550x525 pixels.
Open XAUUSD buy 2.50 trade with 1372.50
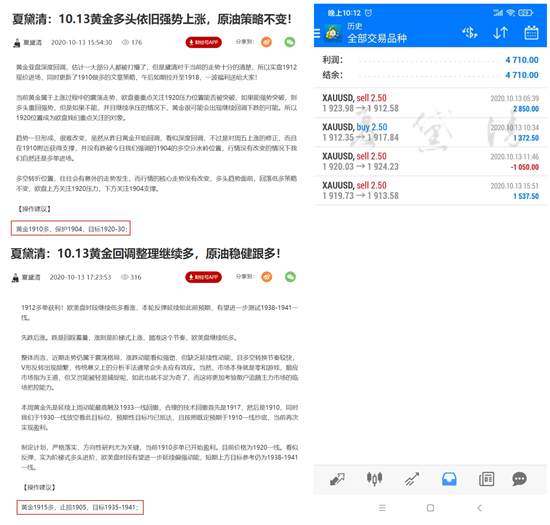[430, 132]
